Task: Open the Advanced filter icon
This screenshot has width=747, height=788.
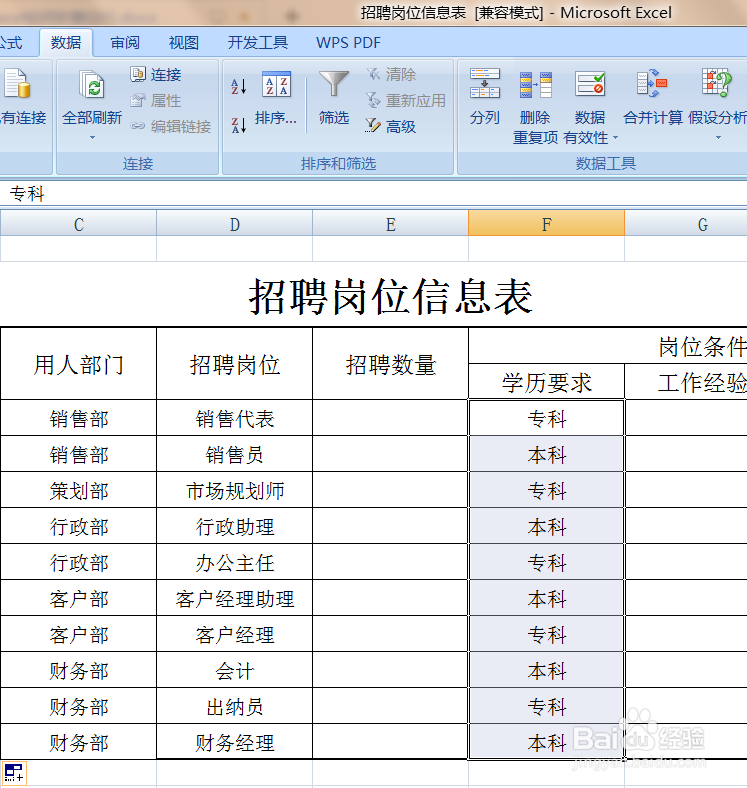Action: click(x=374, y=126)
